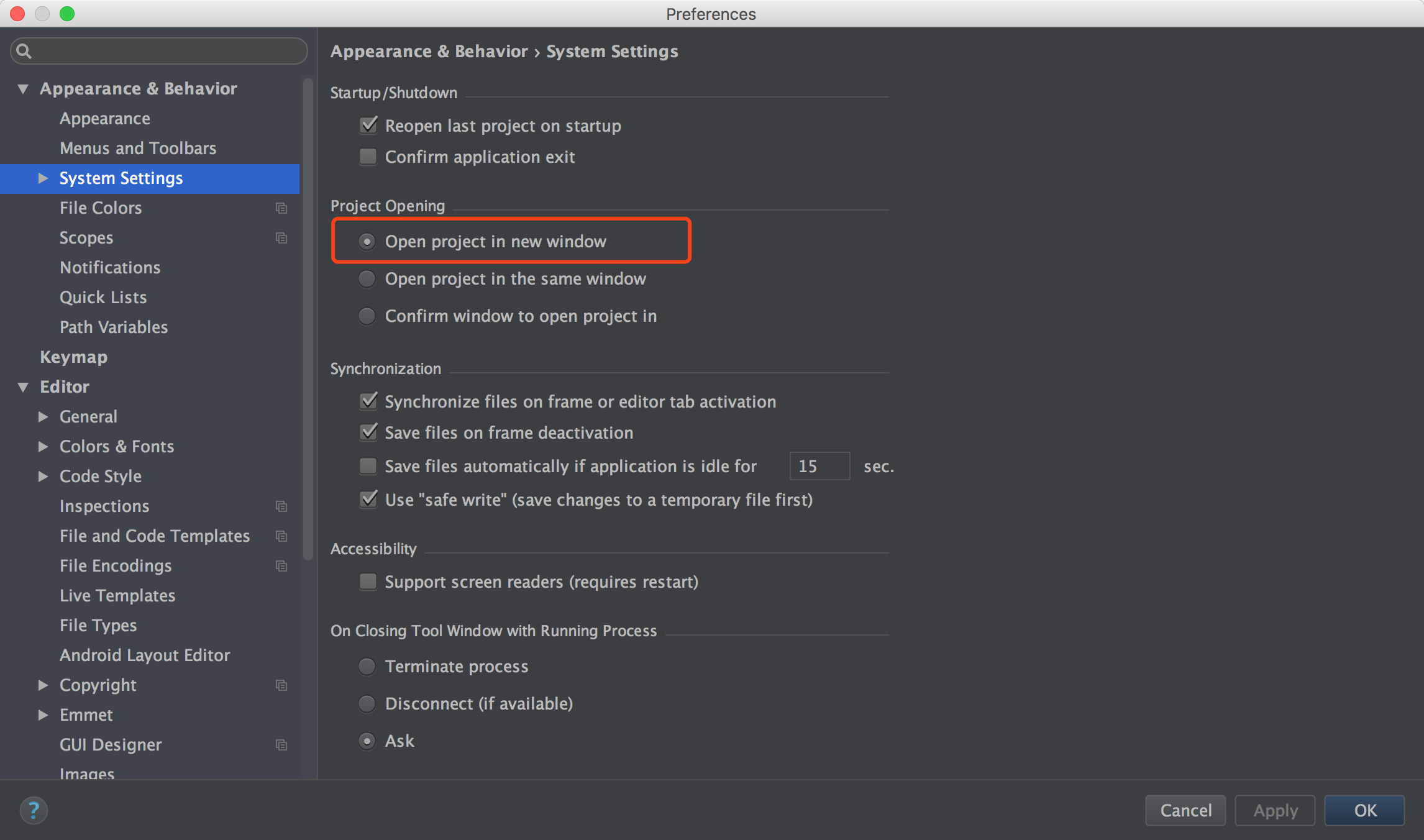Screen dimensions: 1424x840
Task: Click the project-level icon beside Scopes
Action: [x=281, y=238]
